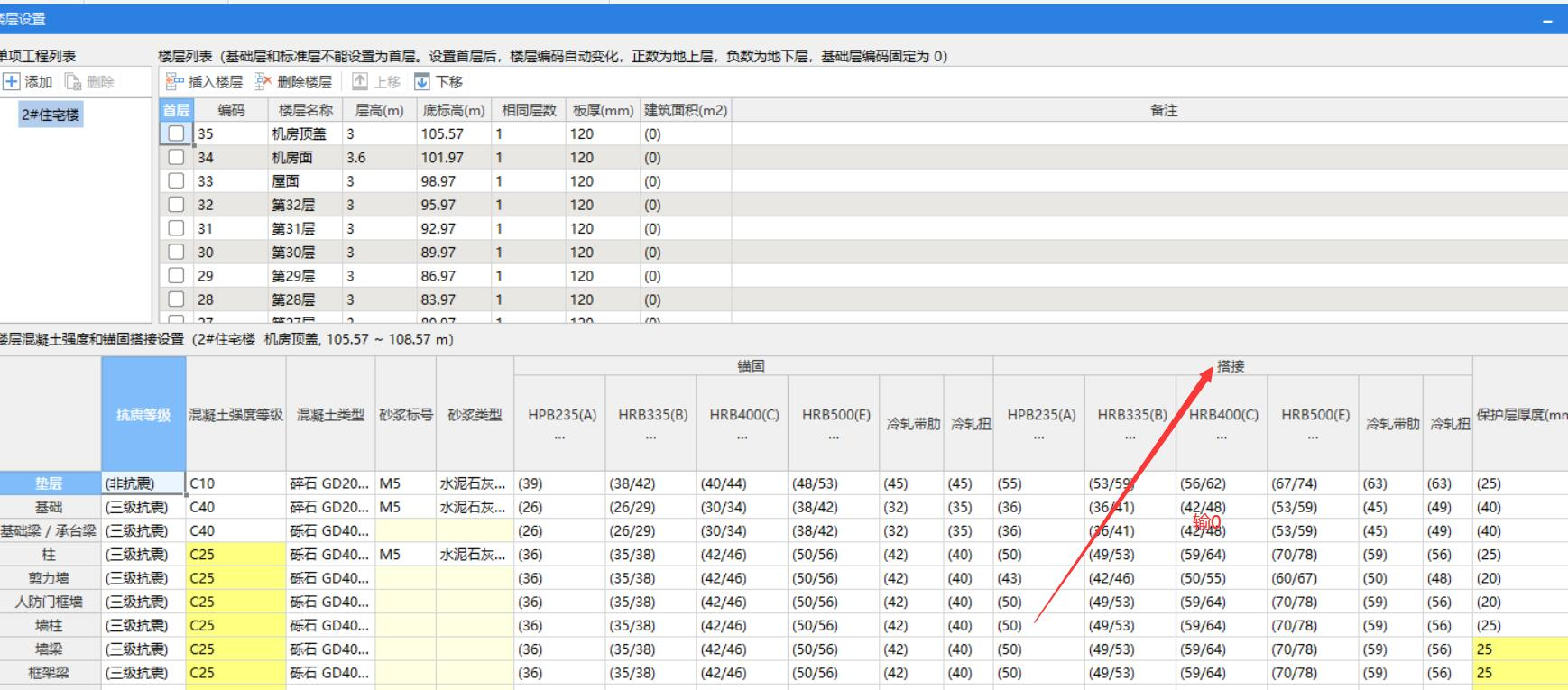This screenshot has width=1568, height=690.
Task: Click the 首层 column header
Action: point(176,110)
